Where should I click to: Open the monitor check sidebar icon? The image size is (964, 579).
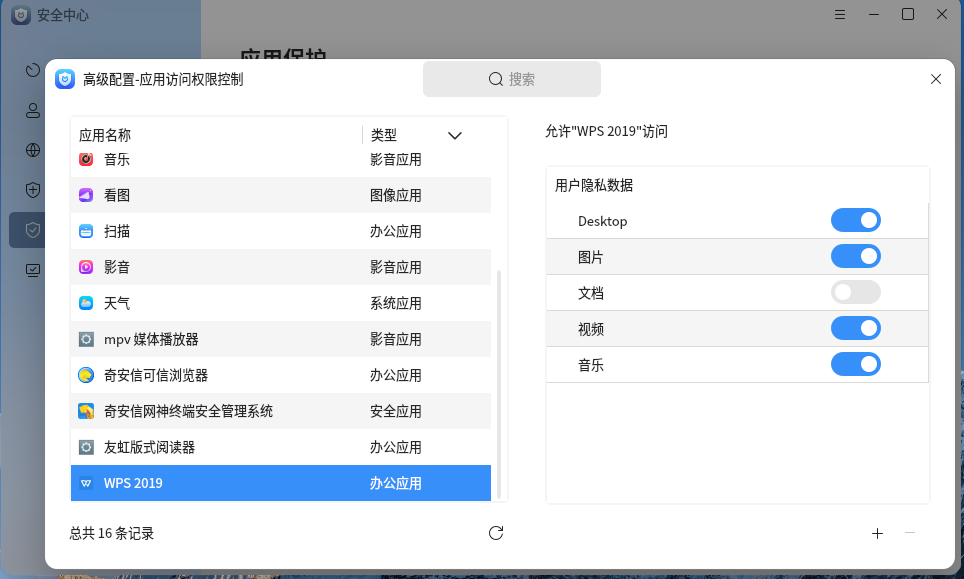[33, 270]
